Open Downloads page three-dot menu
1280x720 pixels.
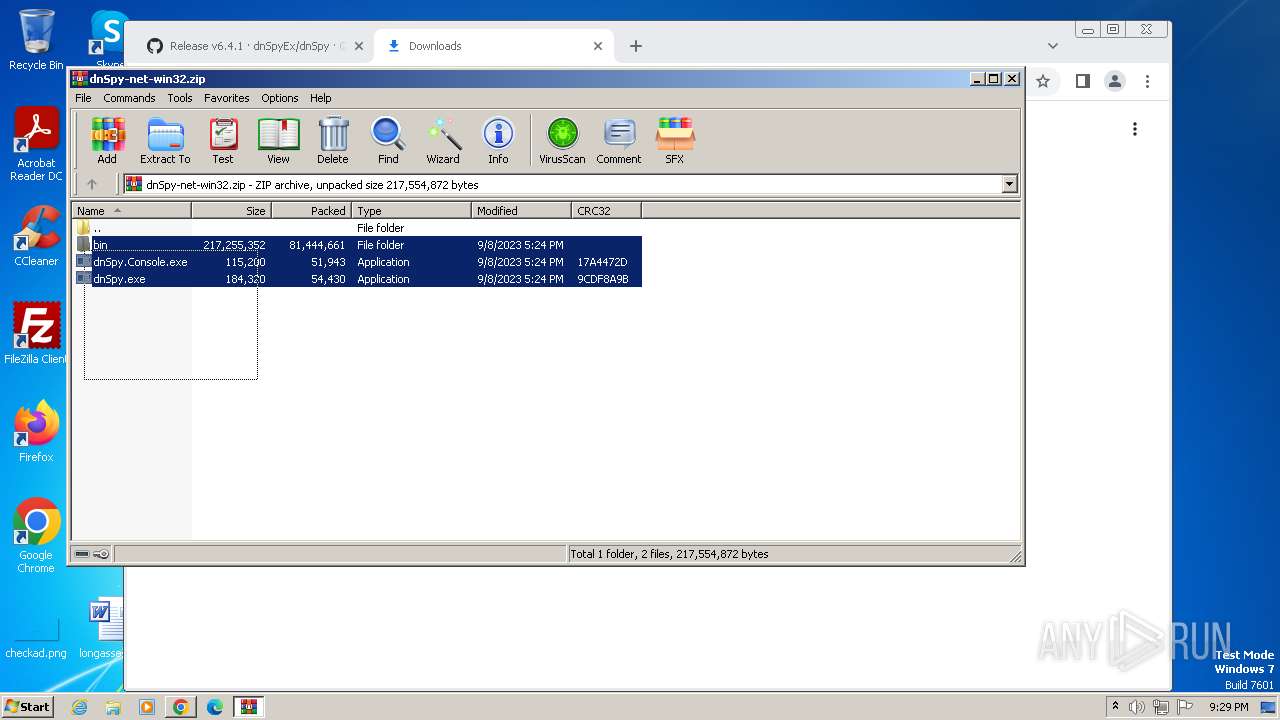1135,129
